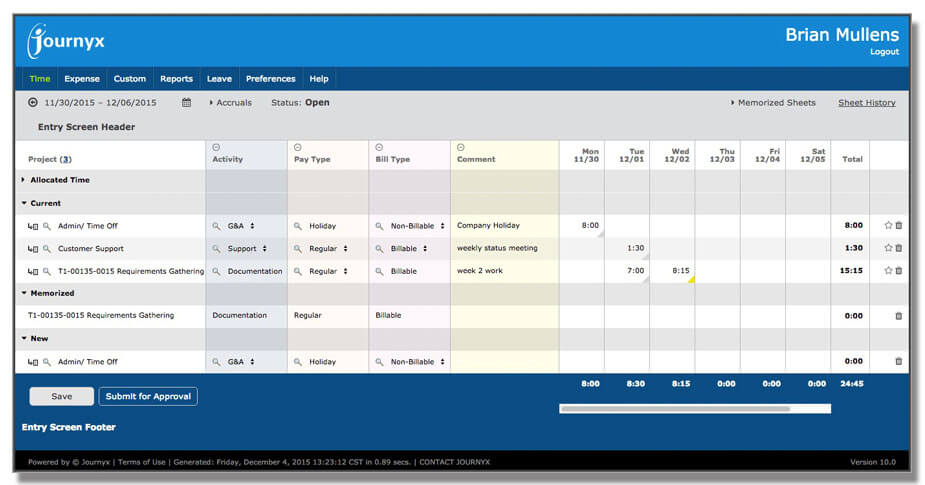Viewport: 925px width, 485px height.
Task: Delete the new Admin/Time Off row
Action: [898, 361]
